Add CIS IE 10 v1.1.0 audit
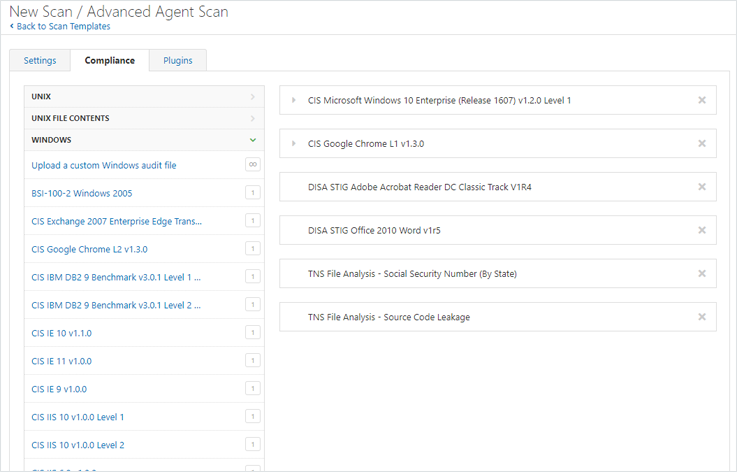Screen dimensions: 737x472 tap(62, 333)
